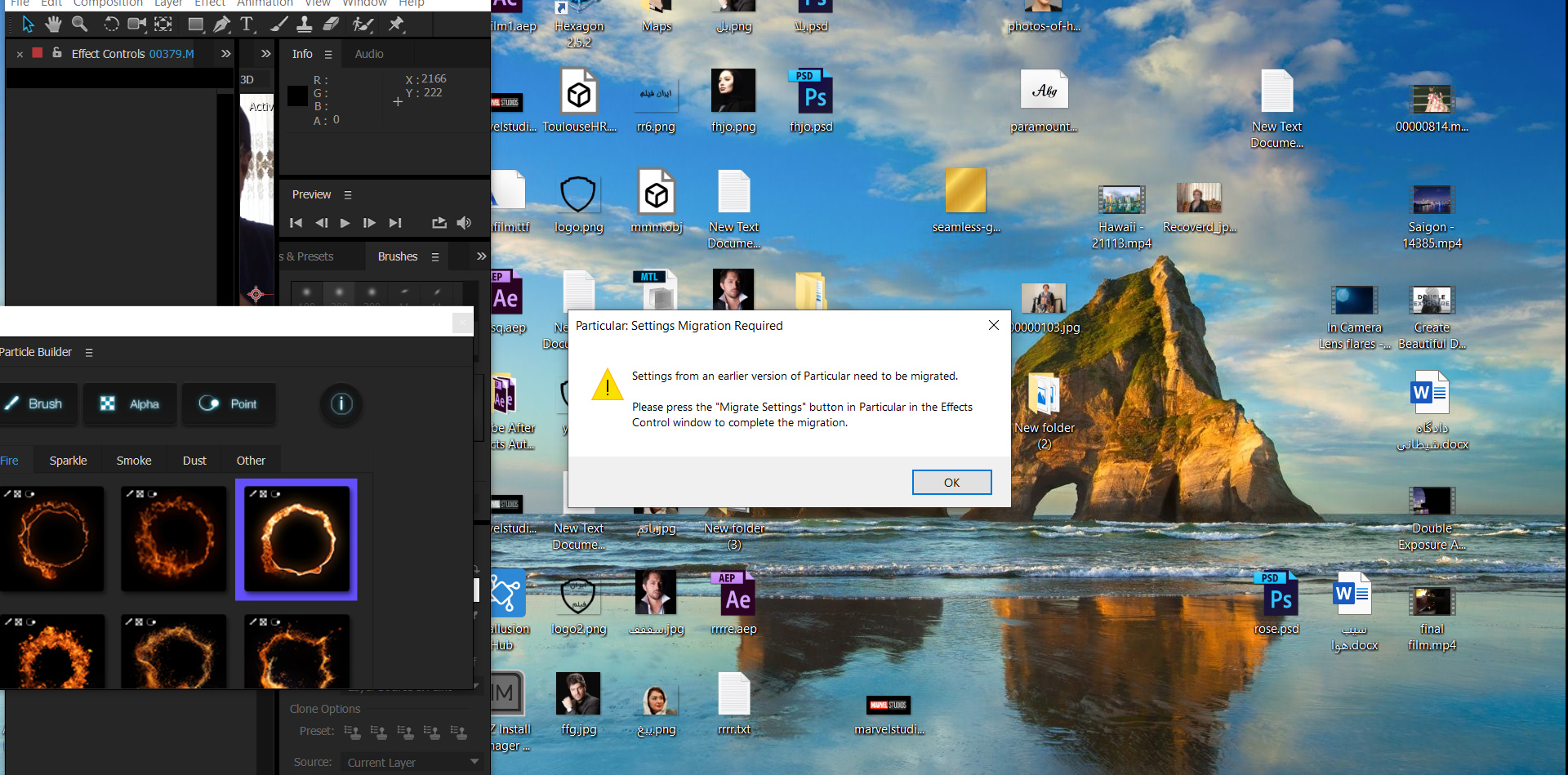Expand overflow chevrons beside Brushes panel
Viewport: 1568px width, 775px height.
[482, 256]
